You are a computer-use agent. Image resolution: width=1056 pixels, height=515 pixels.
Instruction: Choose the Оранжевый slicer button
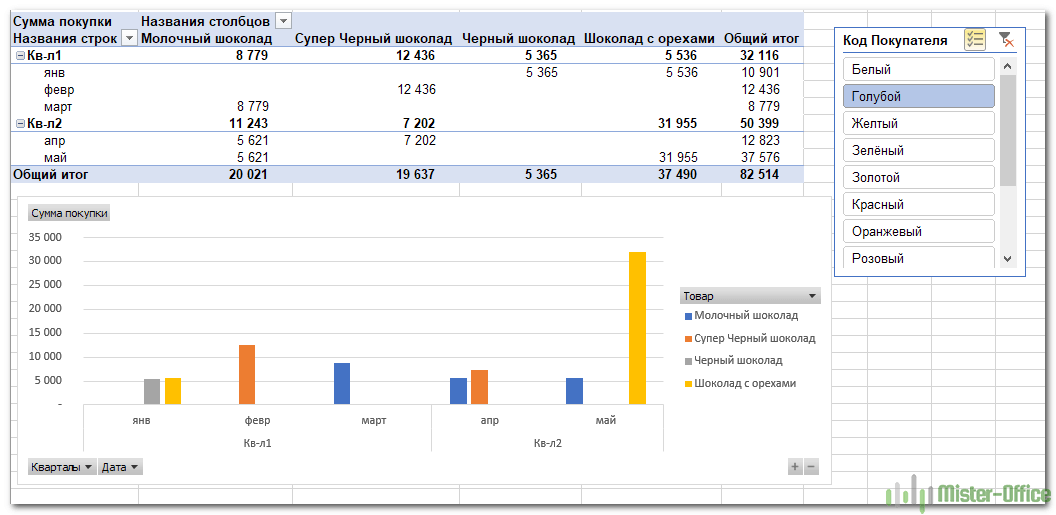coord(918,231)
